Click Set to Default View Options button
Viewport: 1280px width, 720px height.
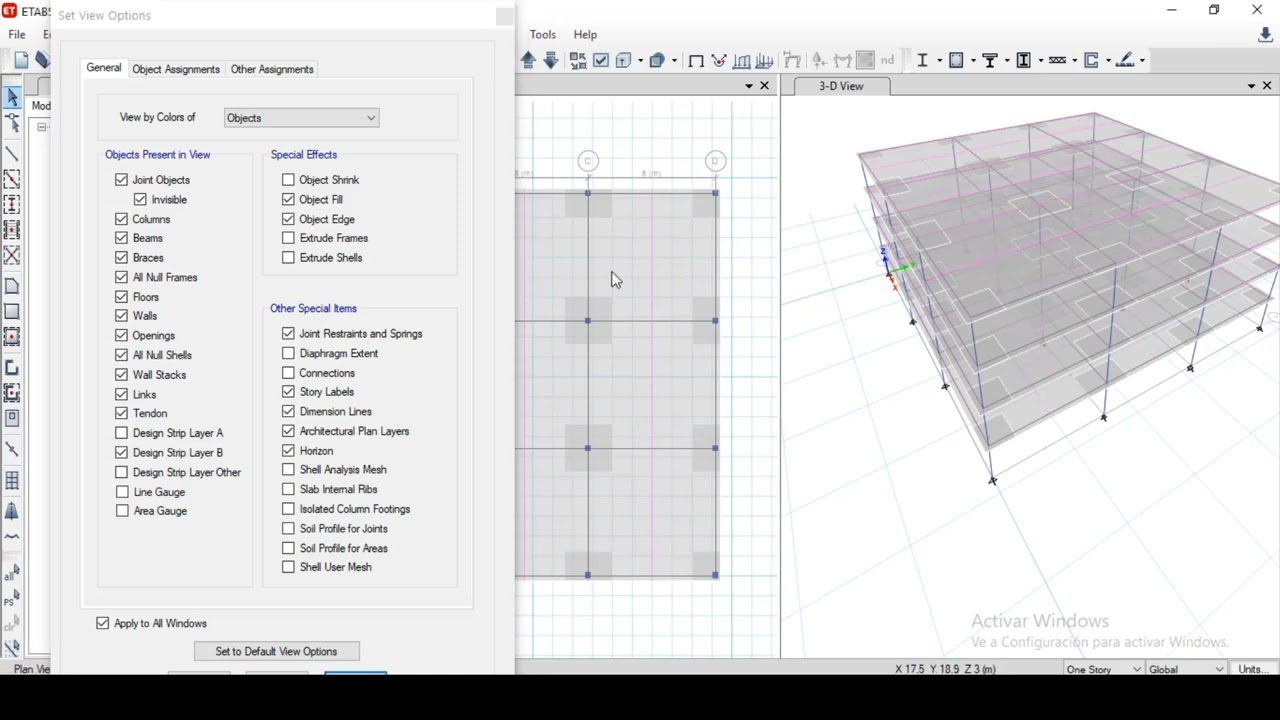point(277,652)
